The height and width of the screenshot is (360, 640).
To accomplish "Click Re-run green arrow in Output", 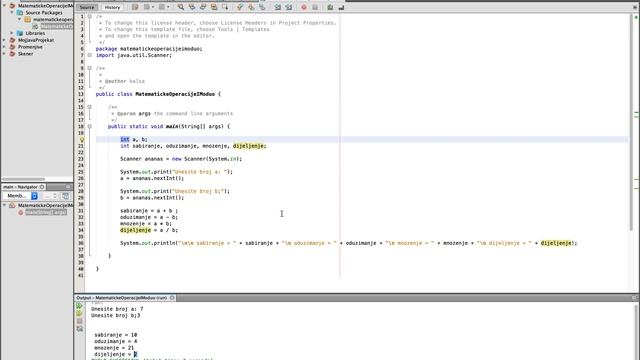I will coord(79,306).
